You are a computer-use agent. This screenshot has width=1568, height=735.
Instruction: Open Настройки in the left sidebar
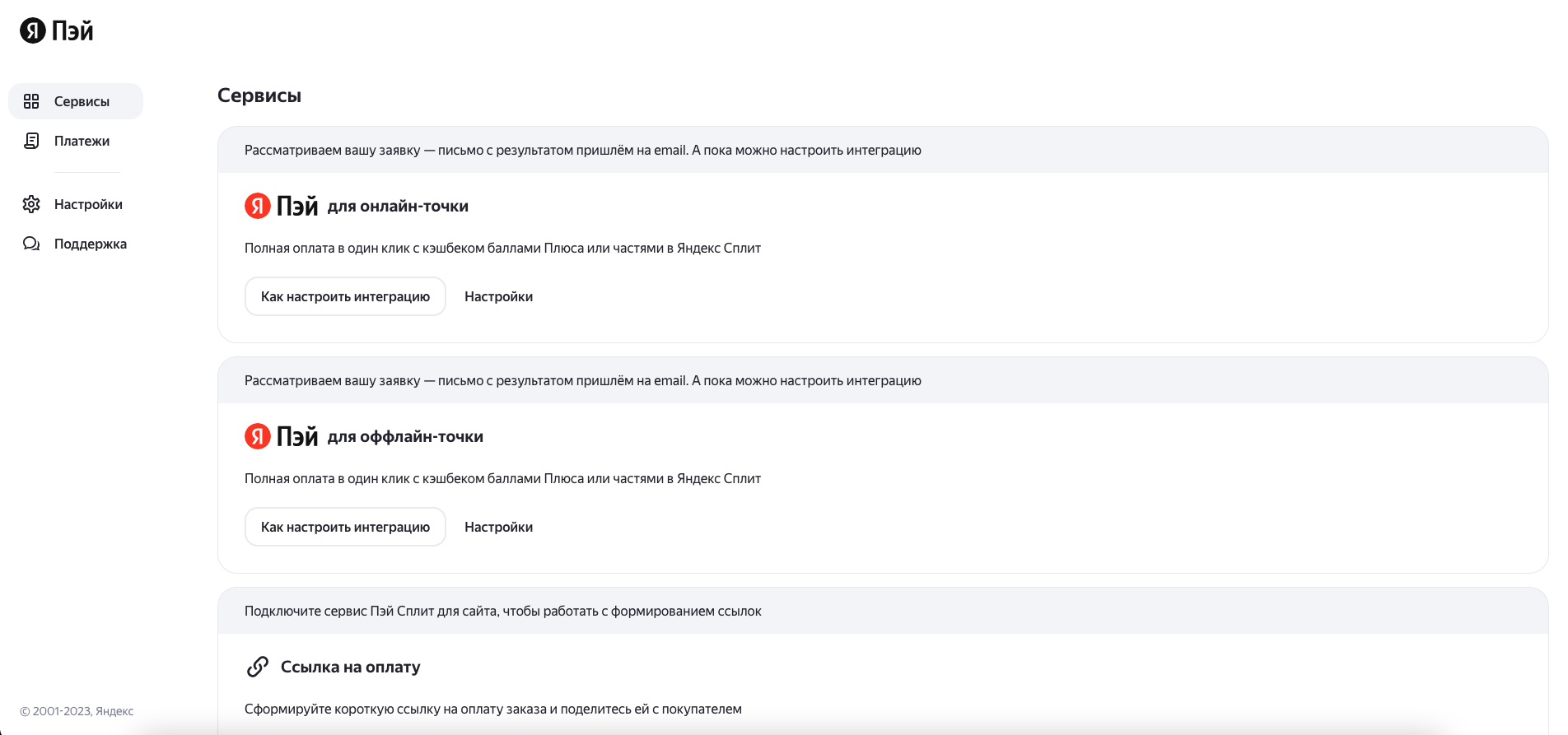[88, 204]
